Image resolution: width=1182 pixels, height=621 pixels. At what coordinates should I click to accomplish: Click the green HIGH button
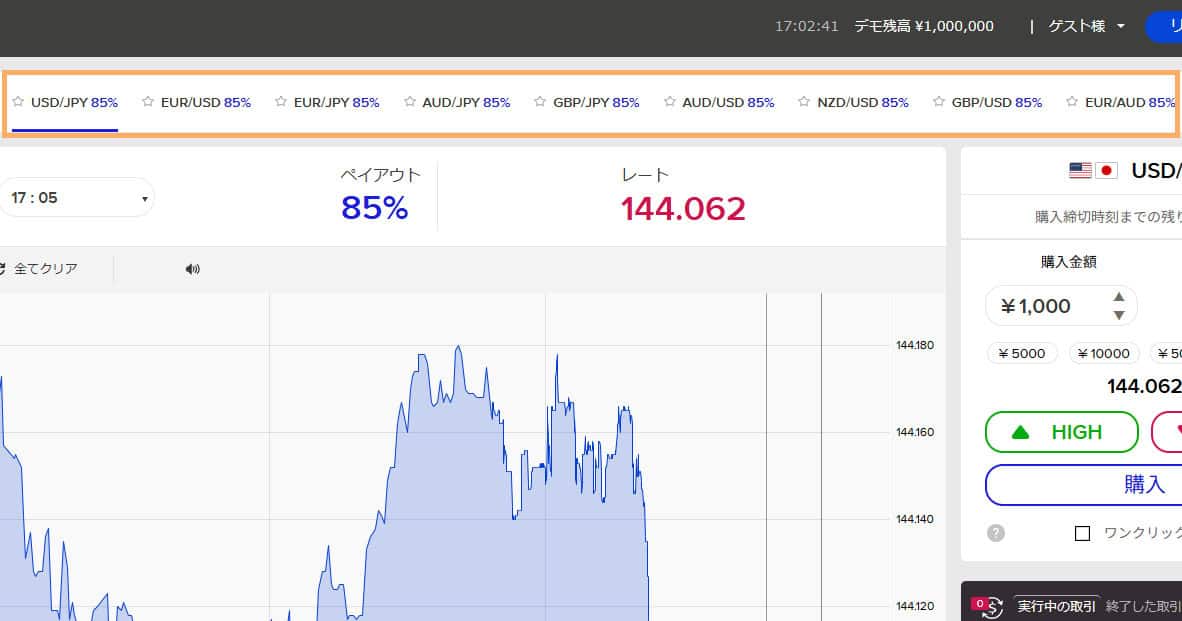[x=1061, y=432]
